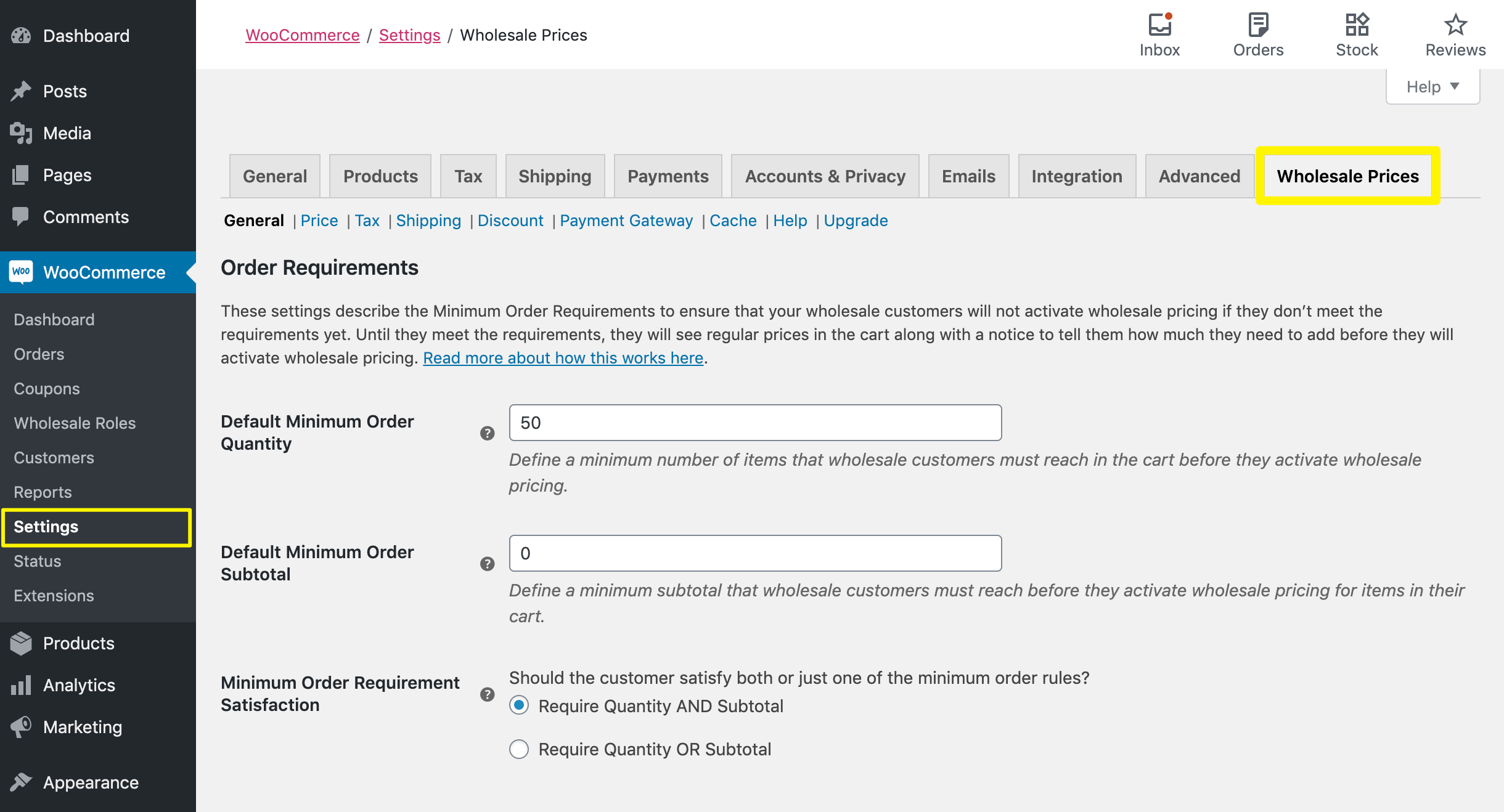Screen dimensions: 1504x812
Task: Go to the Price sub-section link
Action: tap(319, 221)
